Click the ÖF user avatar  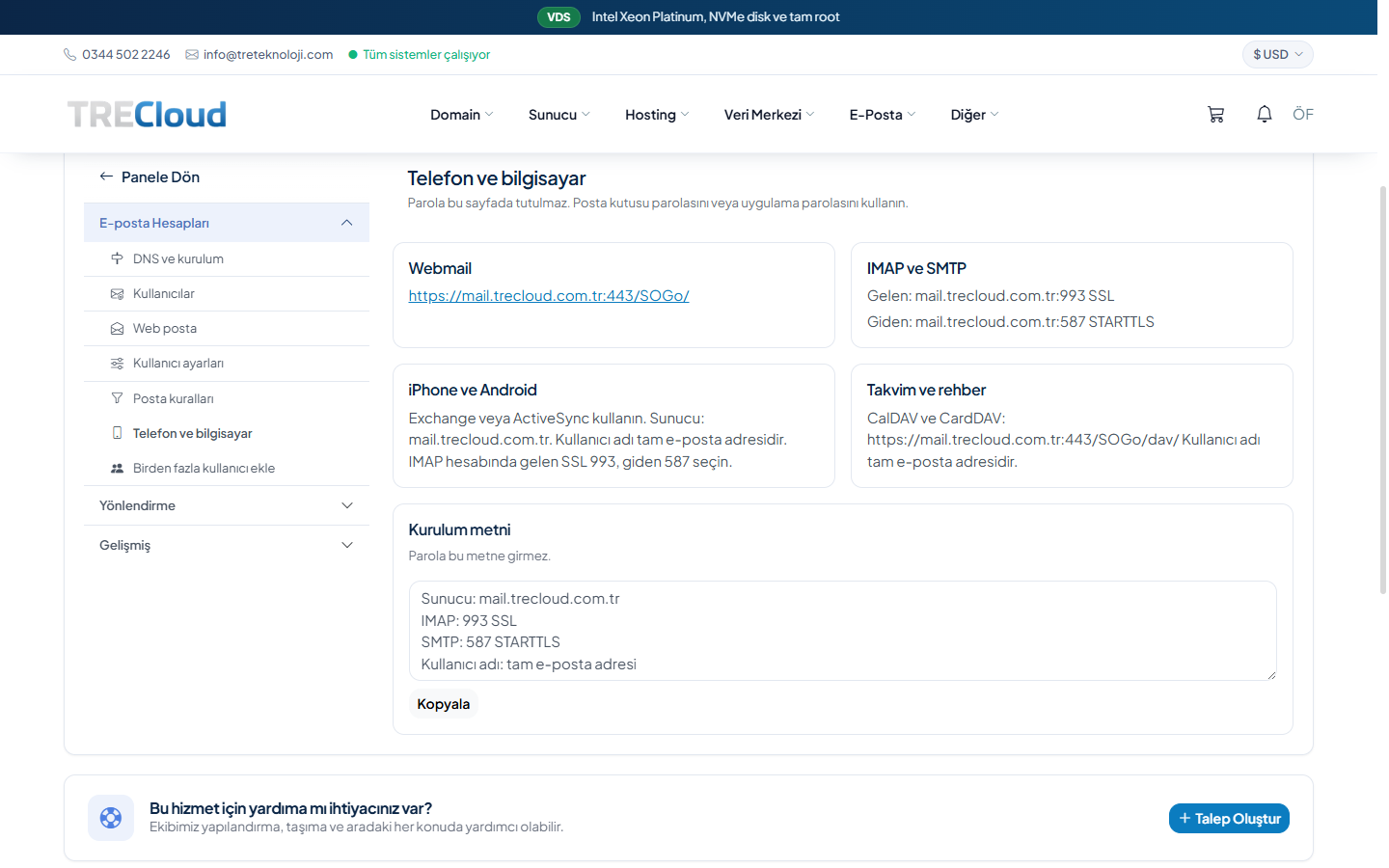(x=1303, y=114)
